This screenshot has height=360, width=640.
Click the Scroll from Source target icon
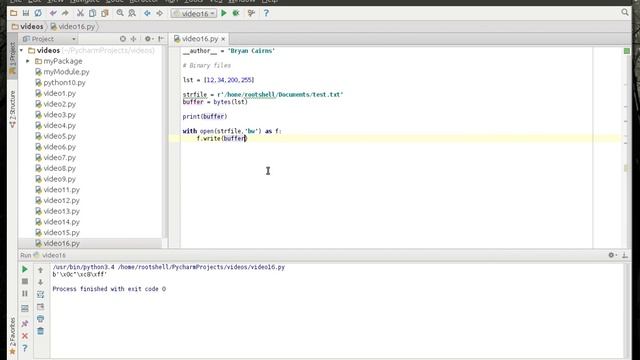pyautogui.click(x=122, y=39)
